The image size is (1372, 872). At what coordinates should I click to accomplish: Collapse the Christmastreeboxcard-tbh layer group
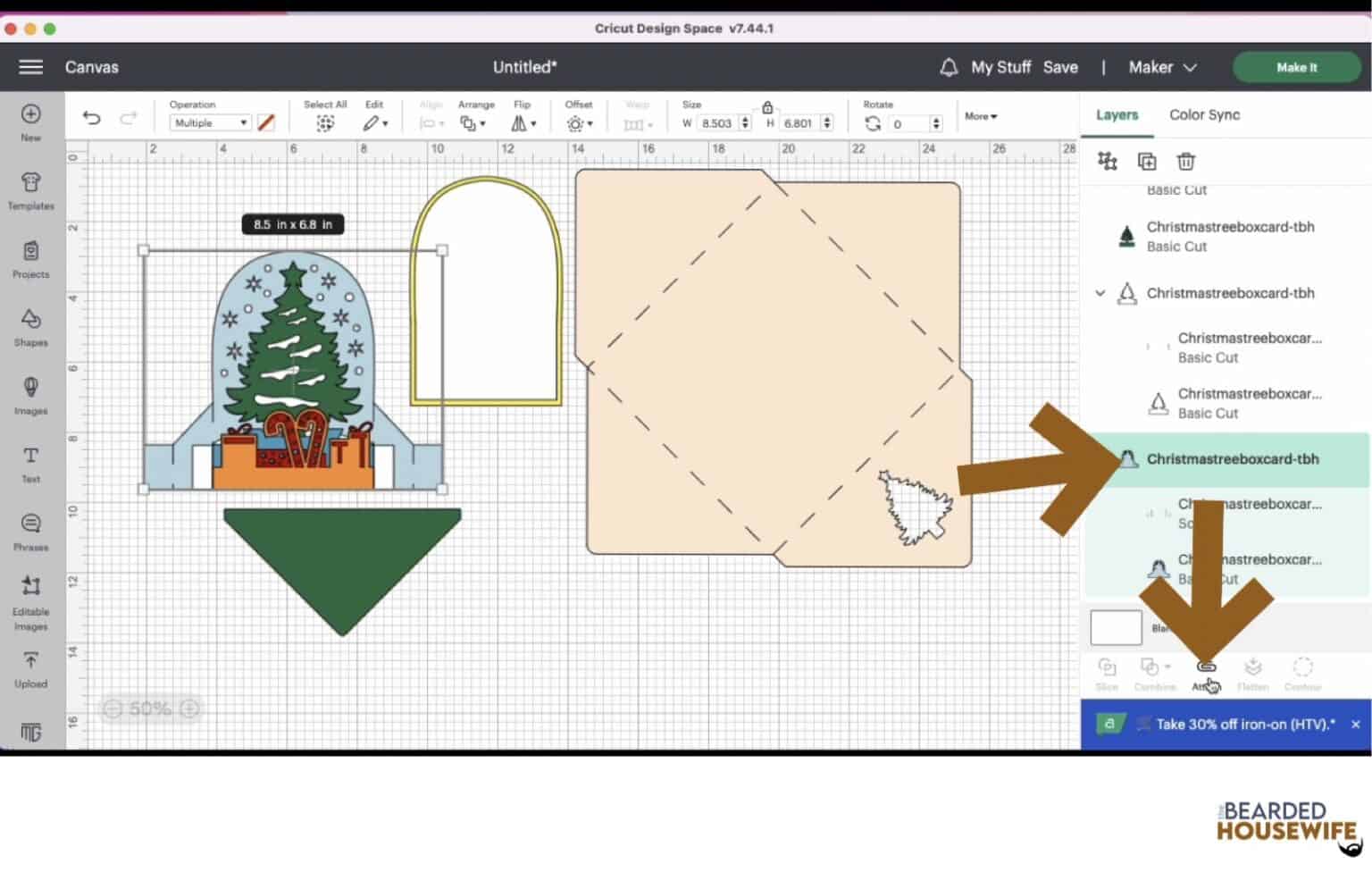click(x=1100, y=293)
